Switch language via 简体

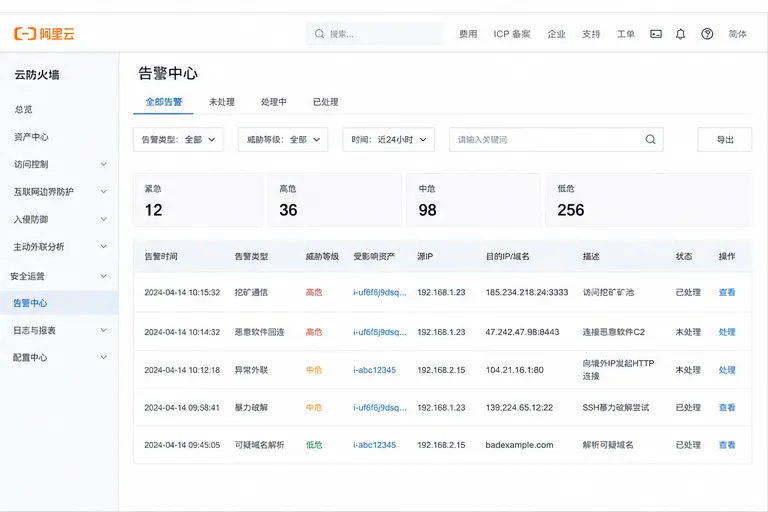tap(737, 34)
